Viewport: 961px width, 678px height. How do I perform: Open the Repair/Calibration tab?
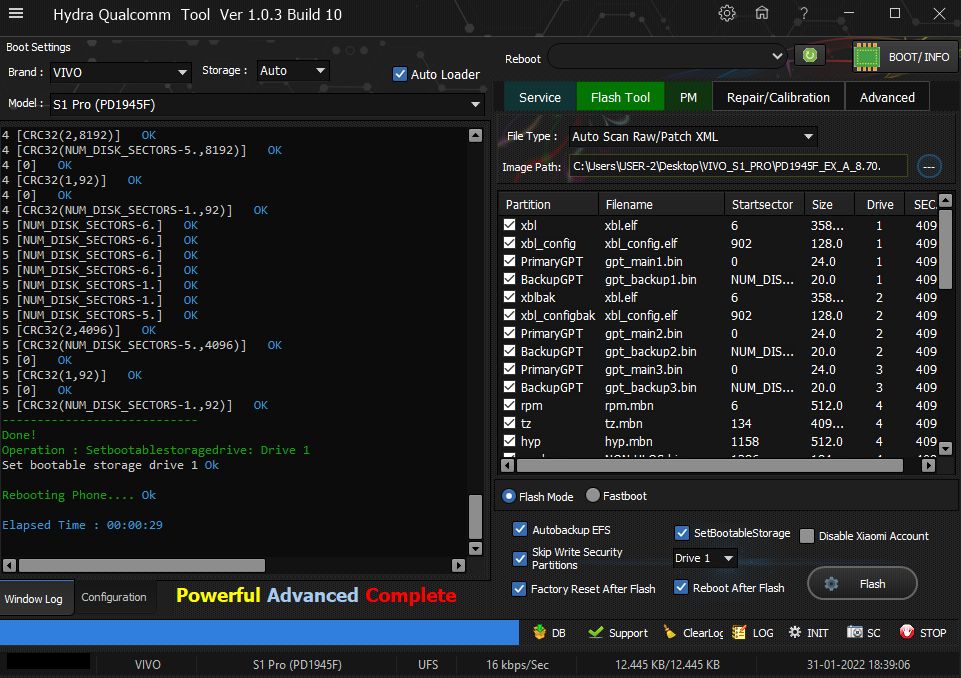click(778, 97)
